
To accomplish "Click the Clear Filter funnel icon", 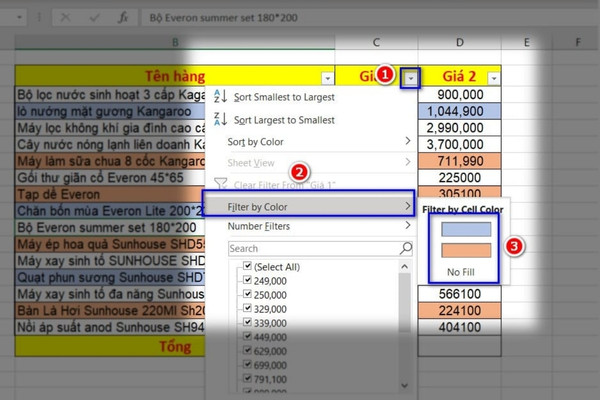I will coord(221,184).
